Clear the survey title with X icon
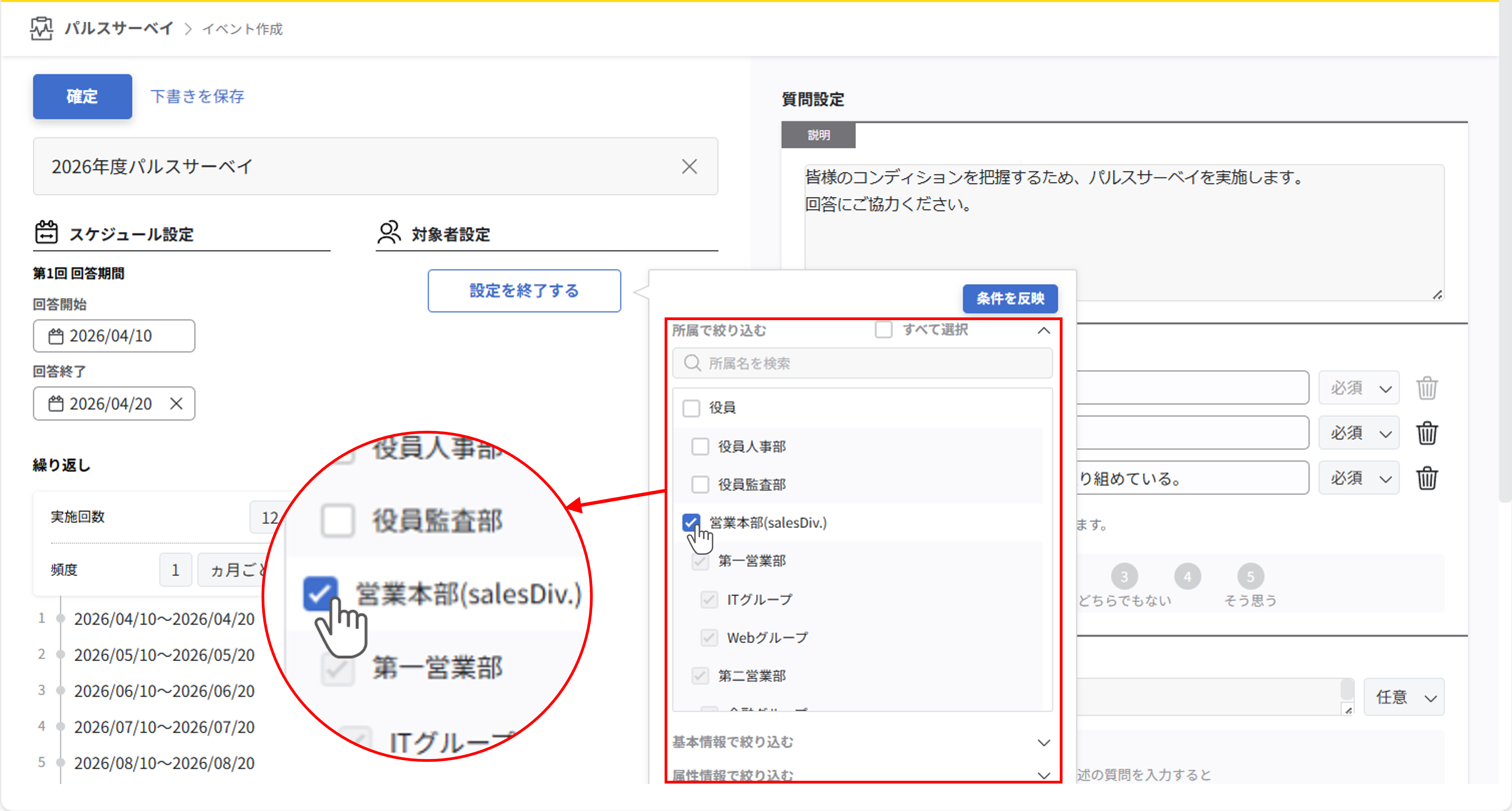The height and width of the screenshot is (811, 1512). [689, 167]
